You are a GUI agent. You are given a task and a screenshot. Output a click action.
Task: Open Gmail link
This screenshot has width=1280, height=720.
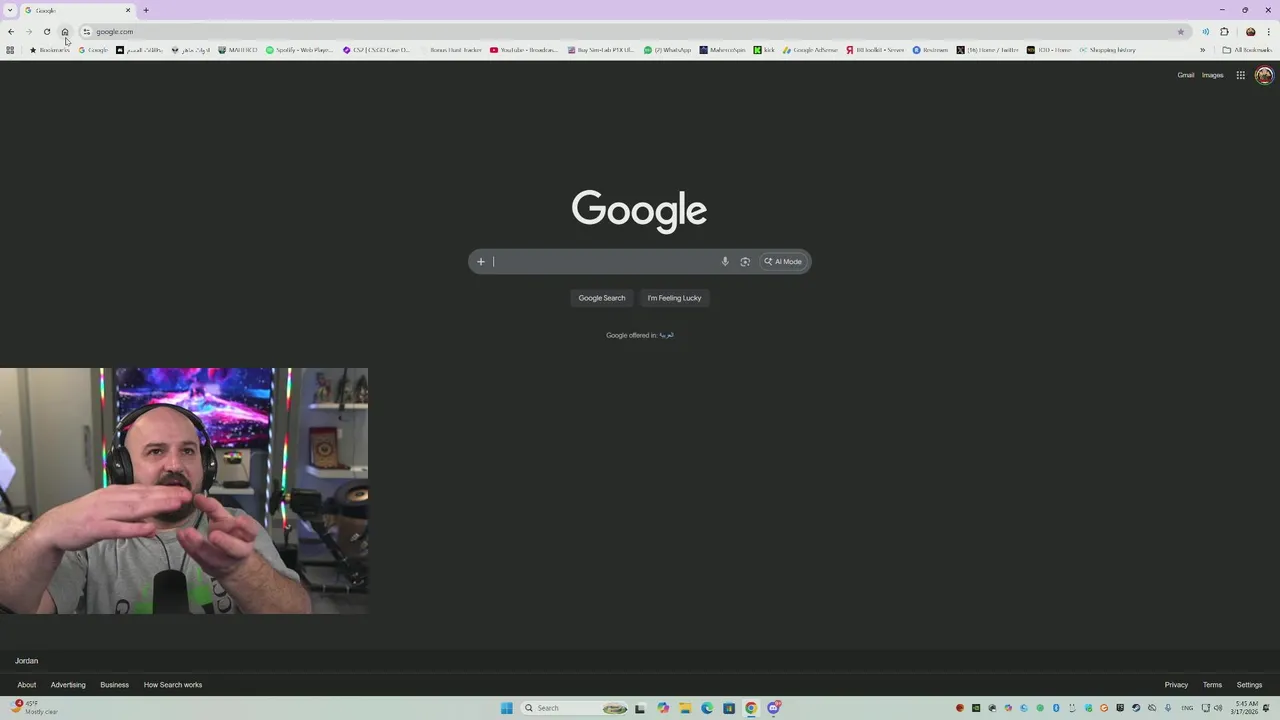pyautogui.click(x=1185, y=75)
